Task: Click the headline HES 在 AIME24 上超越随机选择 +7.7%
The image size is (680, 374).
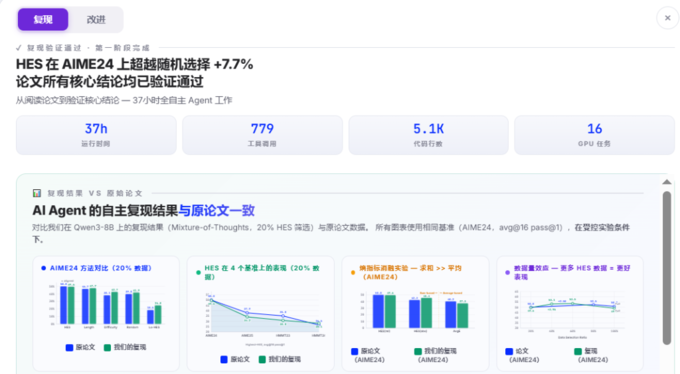Action: (135, 64)
